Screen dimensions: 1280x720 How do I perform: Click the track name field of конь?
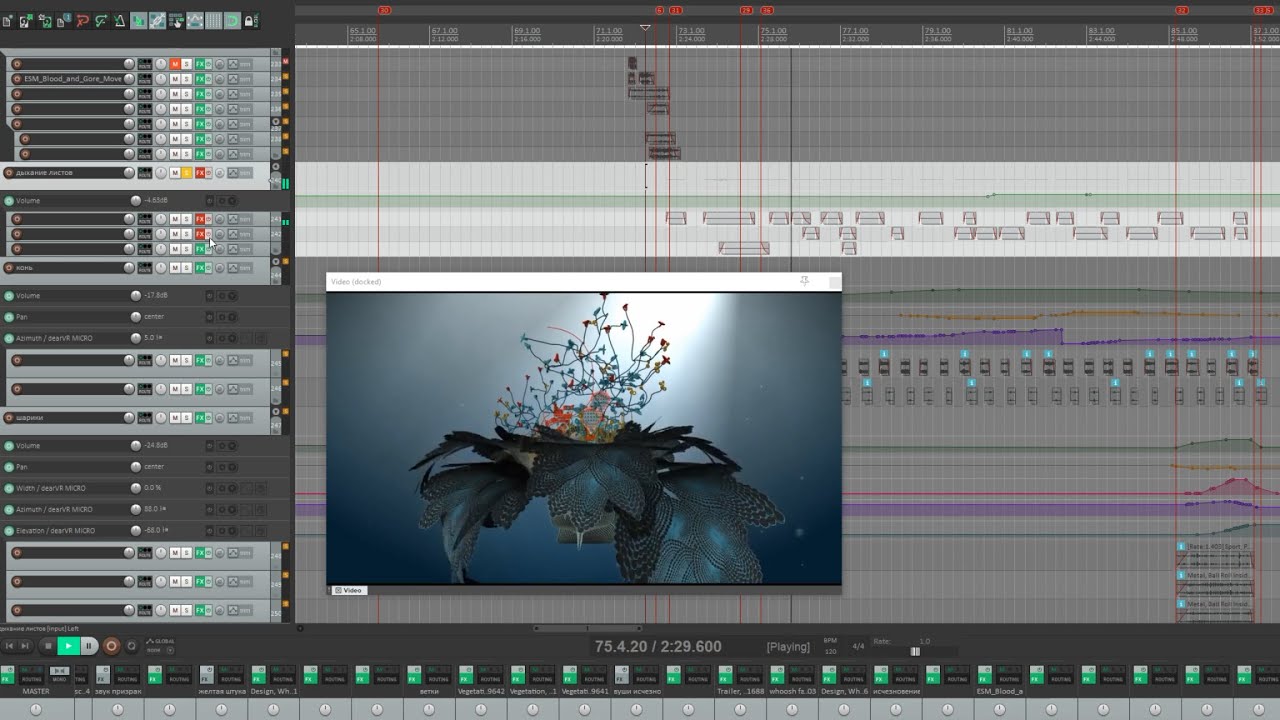click(68, 268)
